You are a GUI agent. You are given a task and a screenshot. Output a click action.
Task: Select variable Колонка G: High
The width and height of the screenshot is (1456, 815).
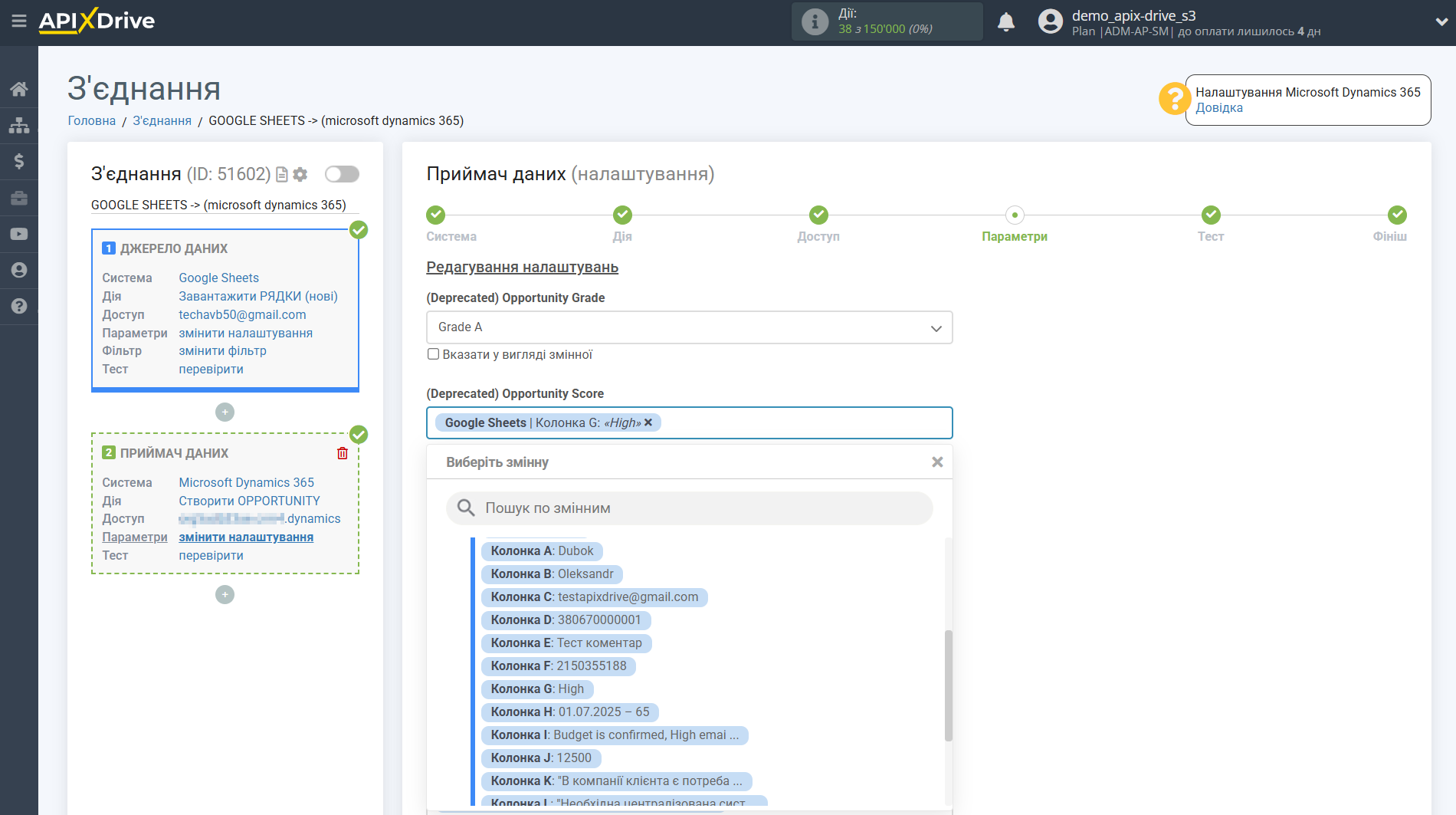[537, 689]
